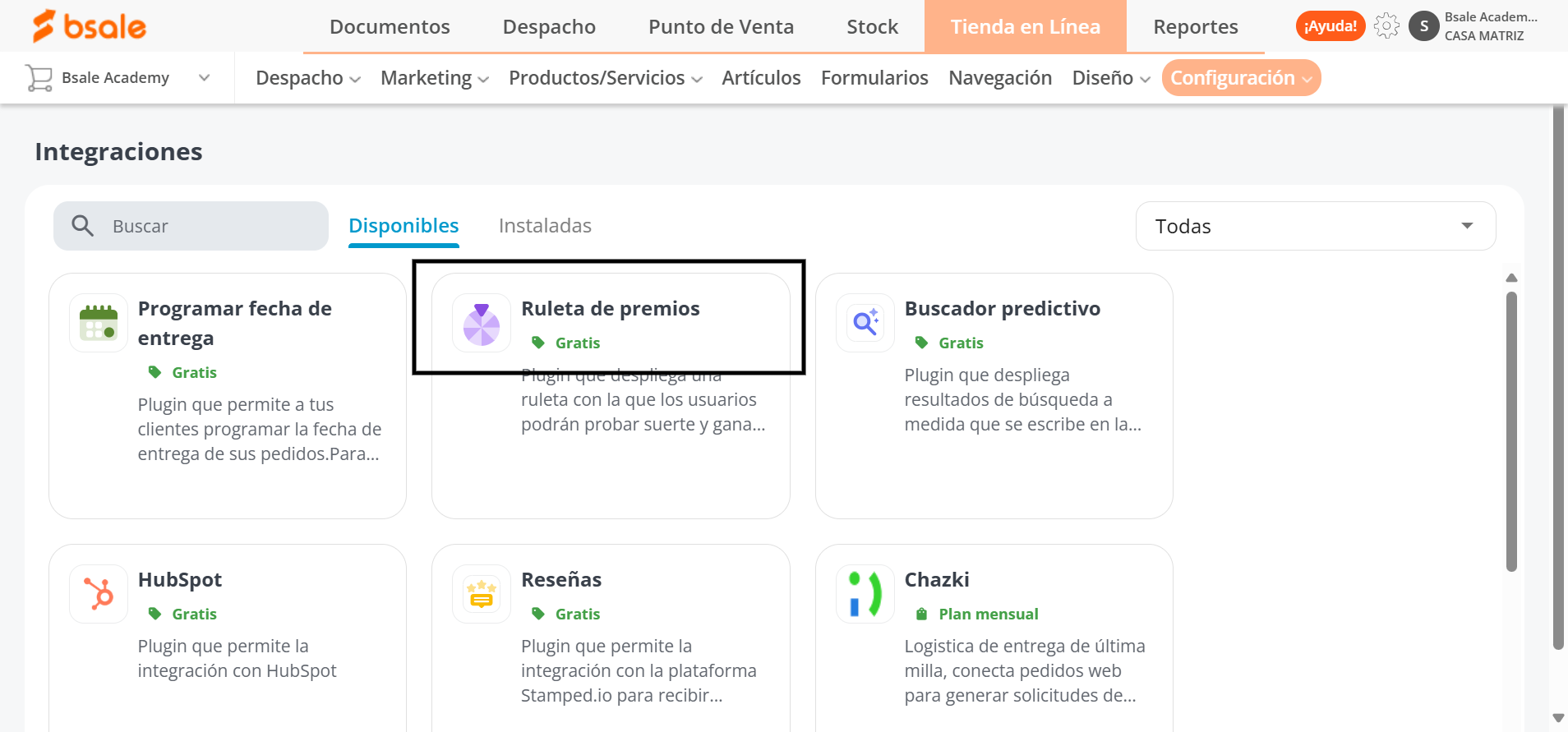Open the Configuración dropdown
Viewport: 1568px width, 732px height.
[x=1241, y=78]
